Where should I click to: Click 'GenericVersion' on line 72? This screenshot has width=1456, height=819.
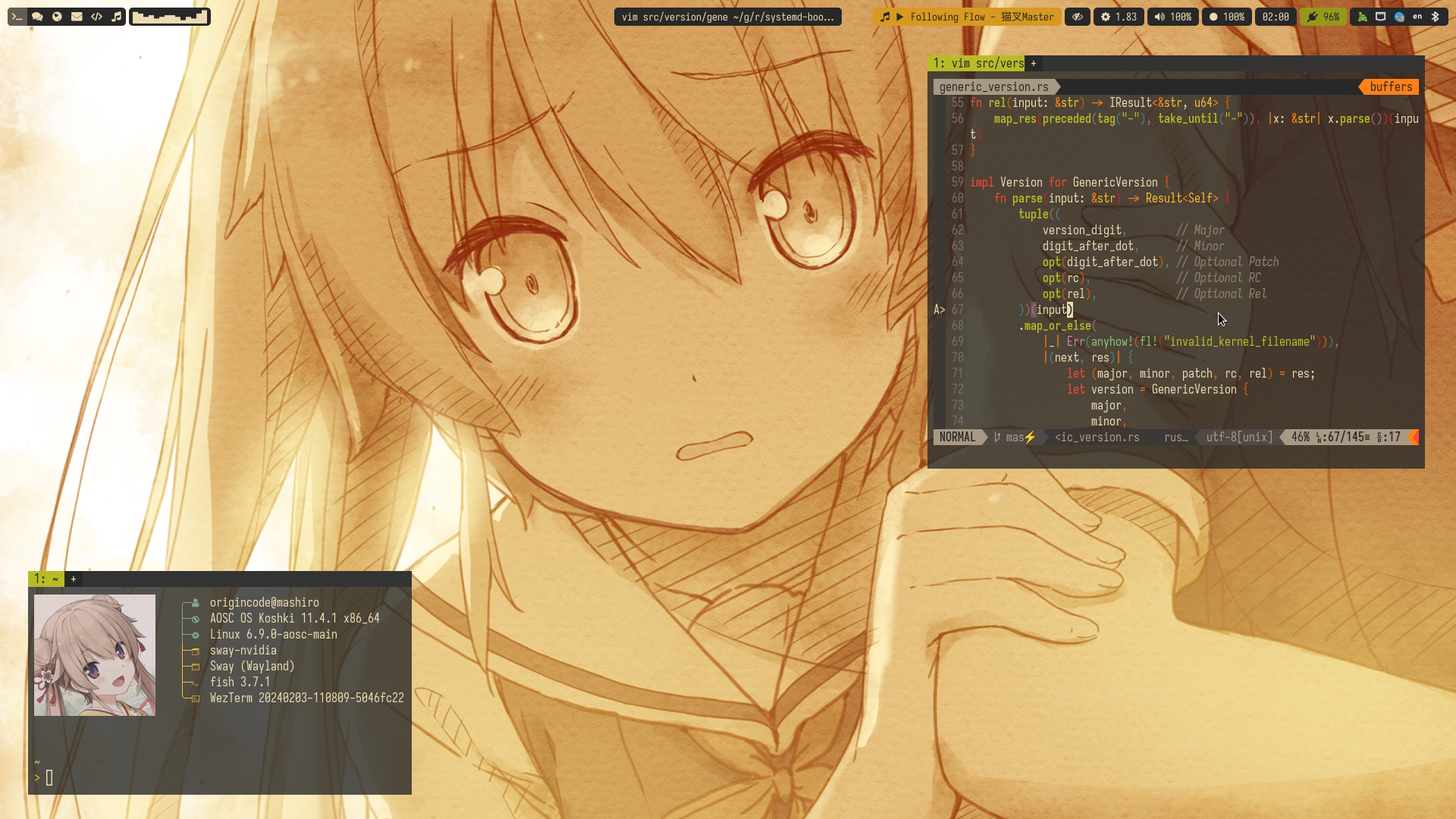coord(1194,390)
